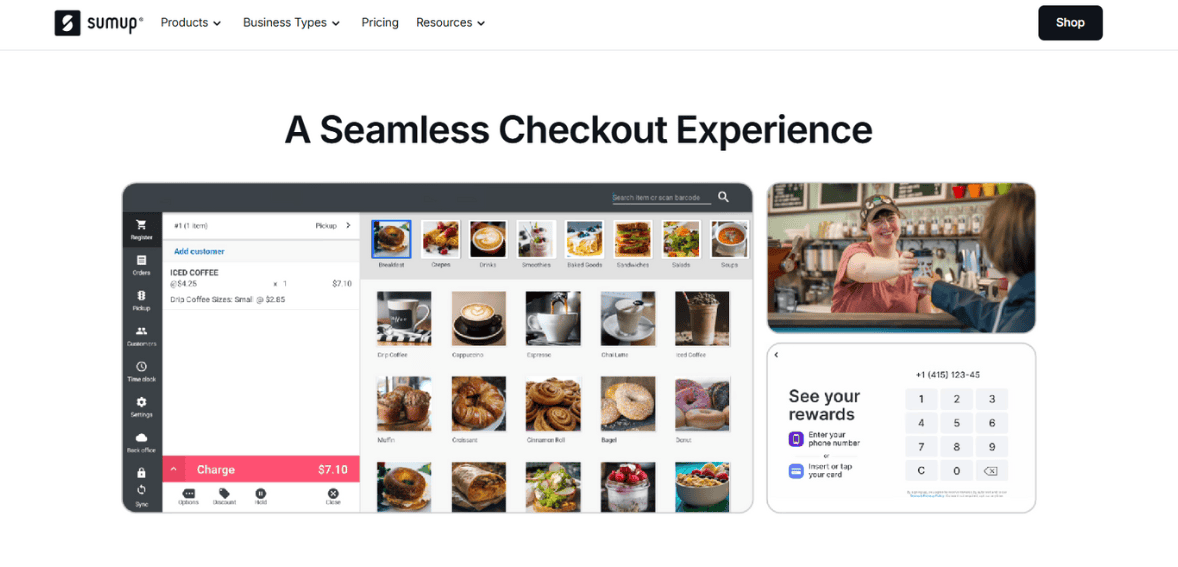The height and width of the screenshot is (567, 1178).
Task: Select the Time clock icon
Action: 141,366
